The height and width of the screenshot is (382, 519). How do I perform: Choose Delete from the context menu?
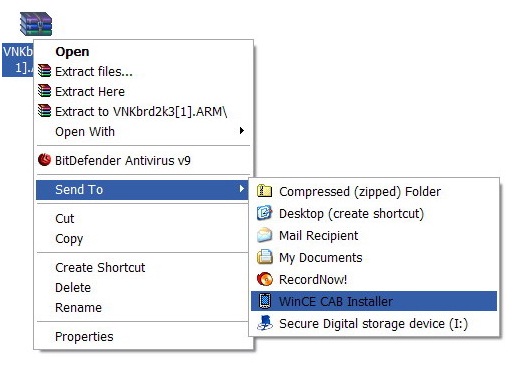143,287
